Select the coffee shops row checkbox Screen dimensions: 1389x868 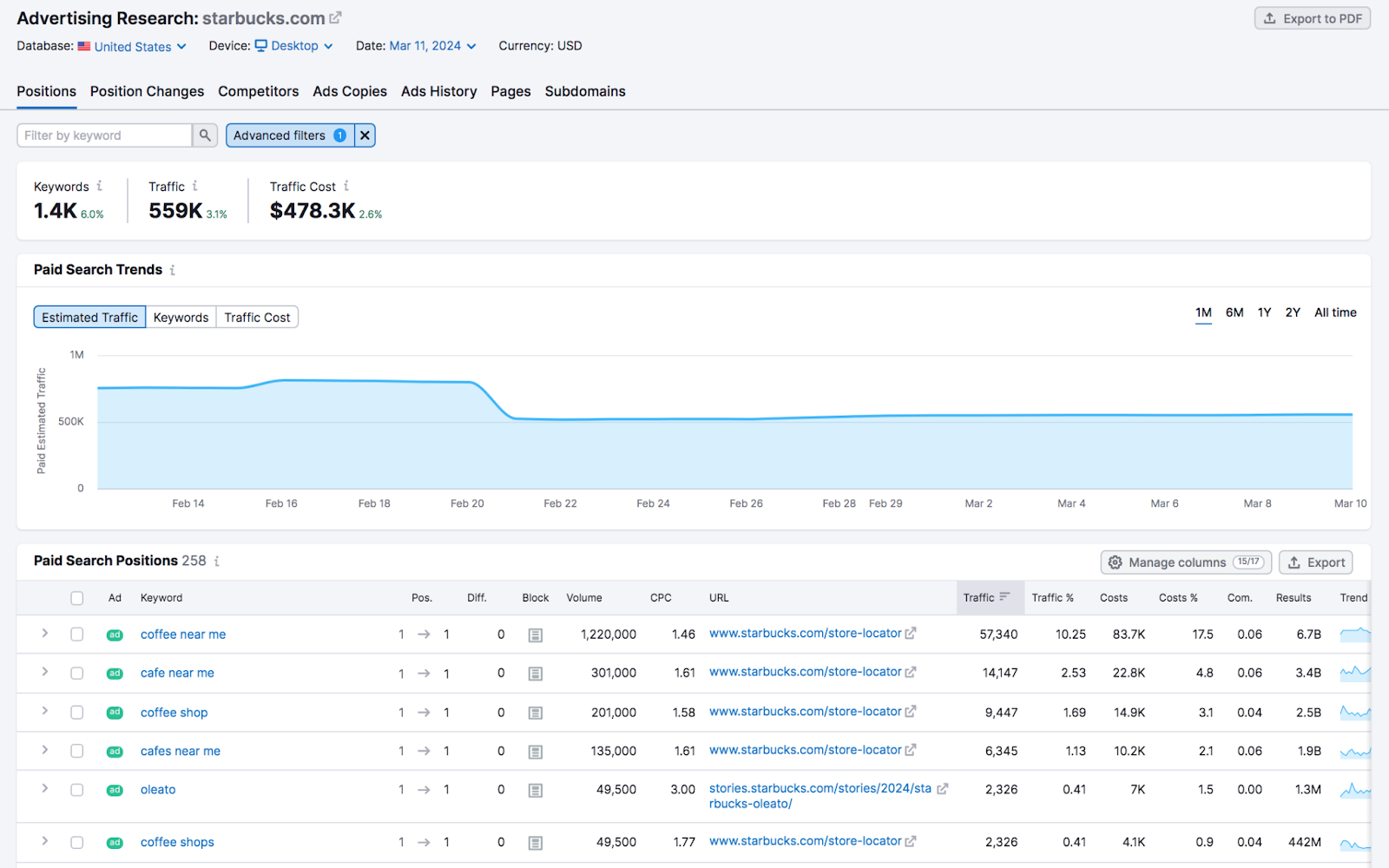[77, 843]
